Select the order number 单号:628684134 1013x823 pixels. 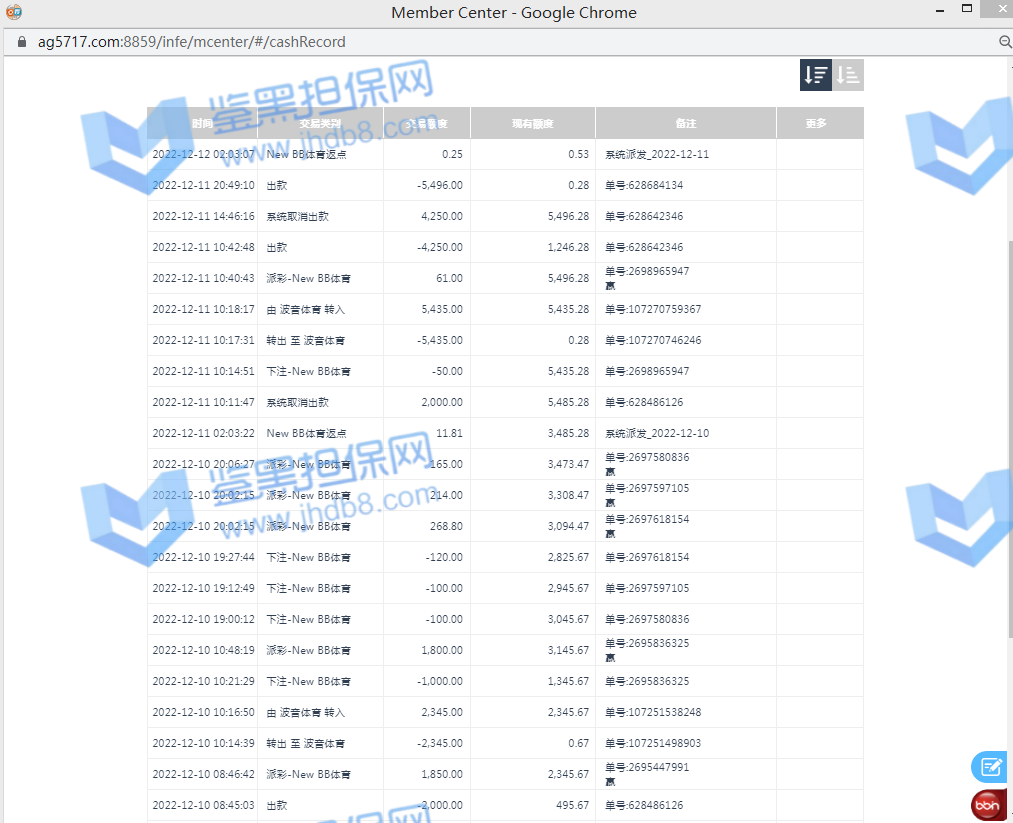click(x=644, y=185)
